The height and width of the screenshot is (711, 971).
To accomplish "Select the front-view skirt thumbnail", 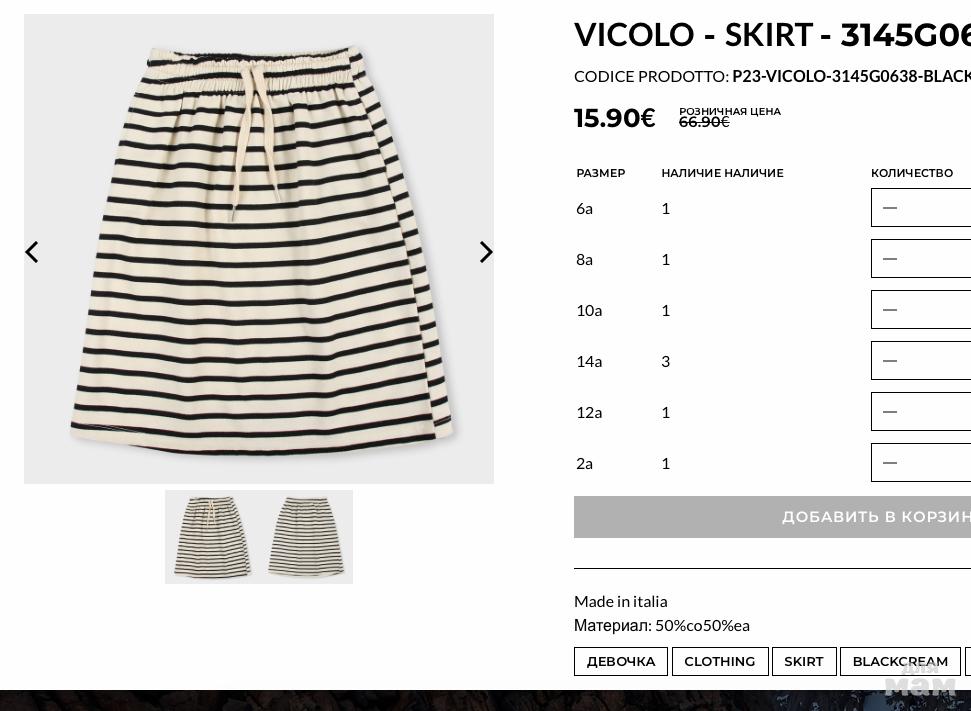I will pyautogui.click(x=212, y=537).
